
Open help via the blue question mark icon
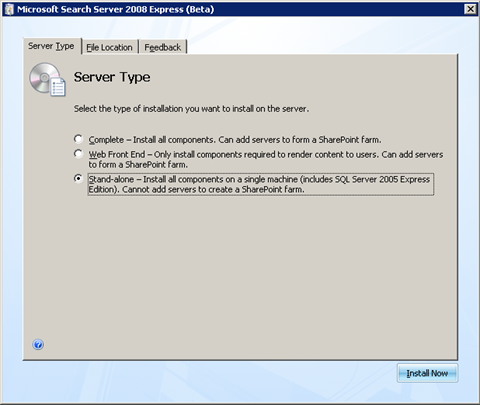pyautogui.click(x=38, y=344)
